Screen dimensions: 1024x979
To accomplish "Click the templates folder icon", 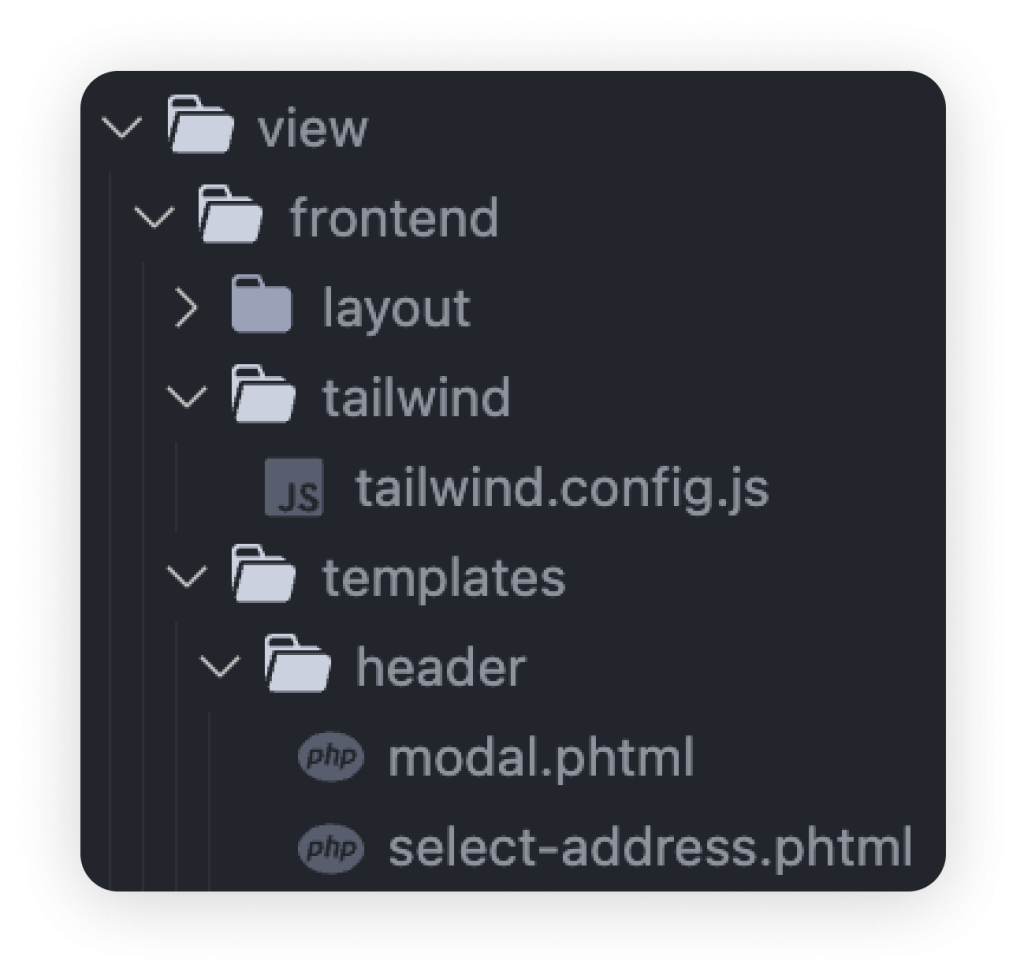I will coord(263,574).
